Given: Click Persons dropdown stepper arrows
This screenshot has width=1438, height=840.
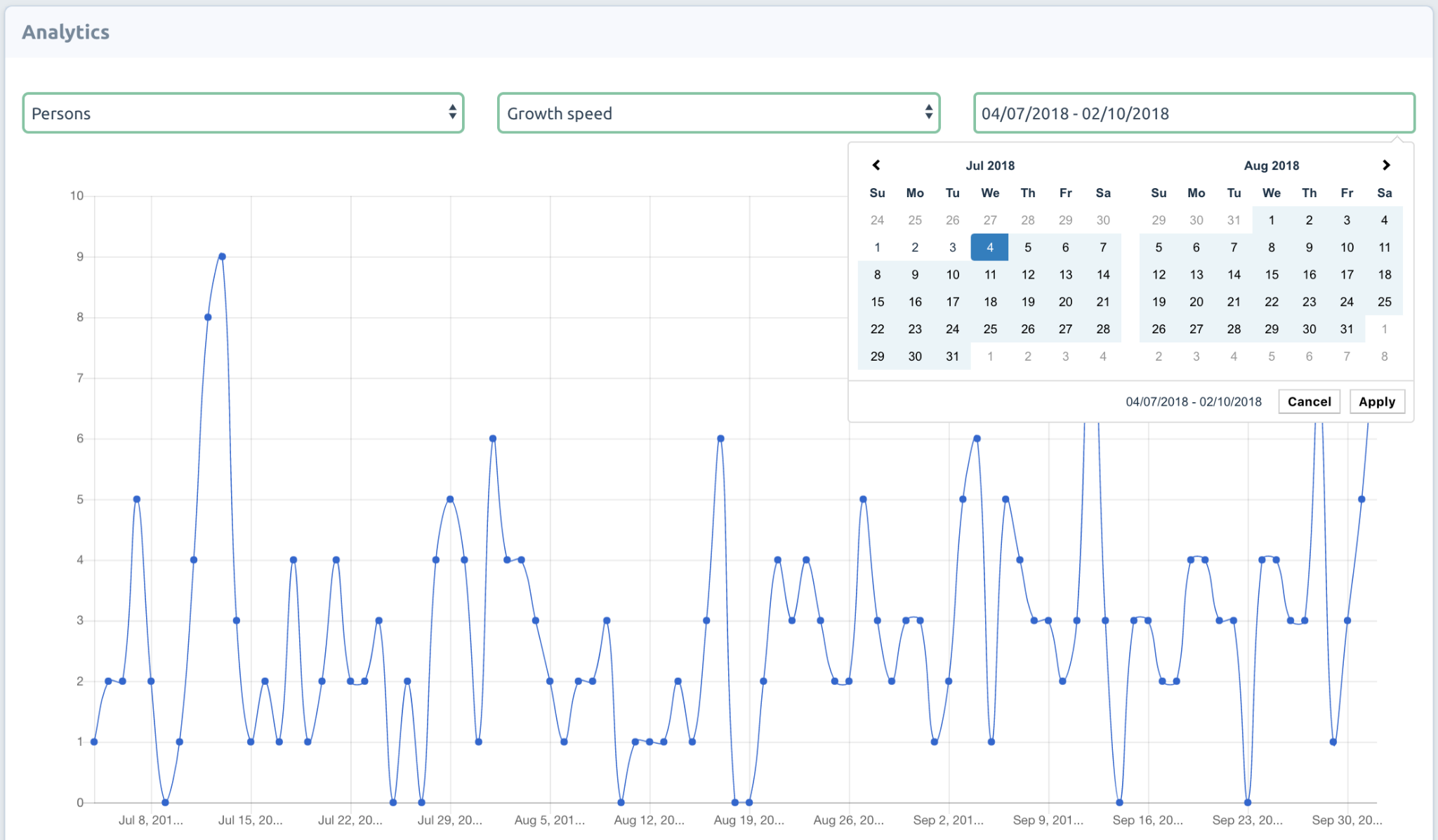Looking at the screenshot, I should tap(452, 112).
